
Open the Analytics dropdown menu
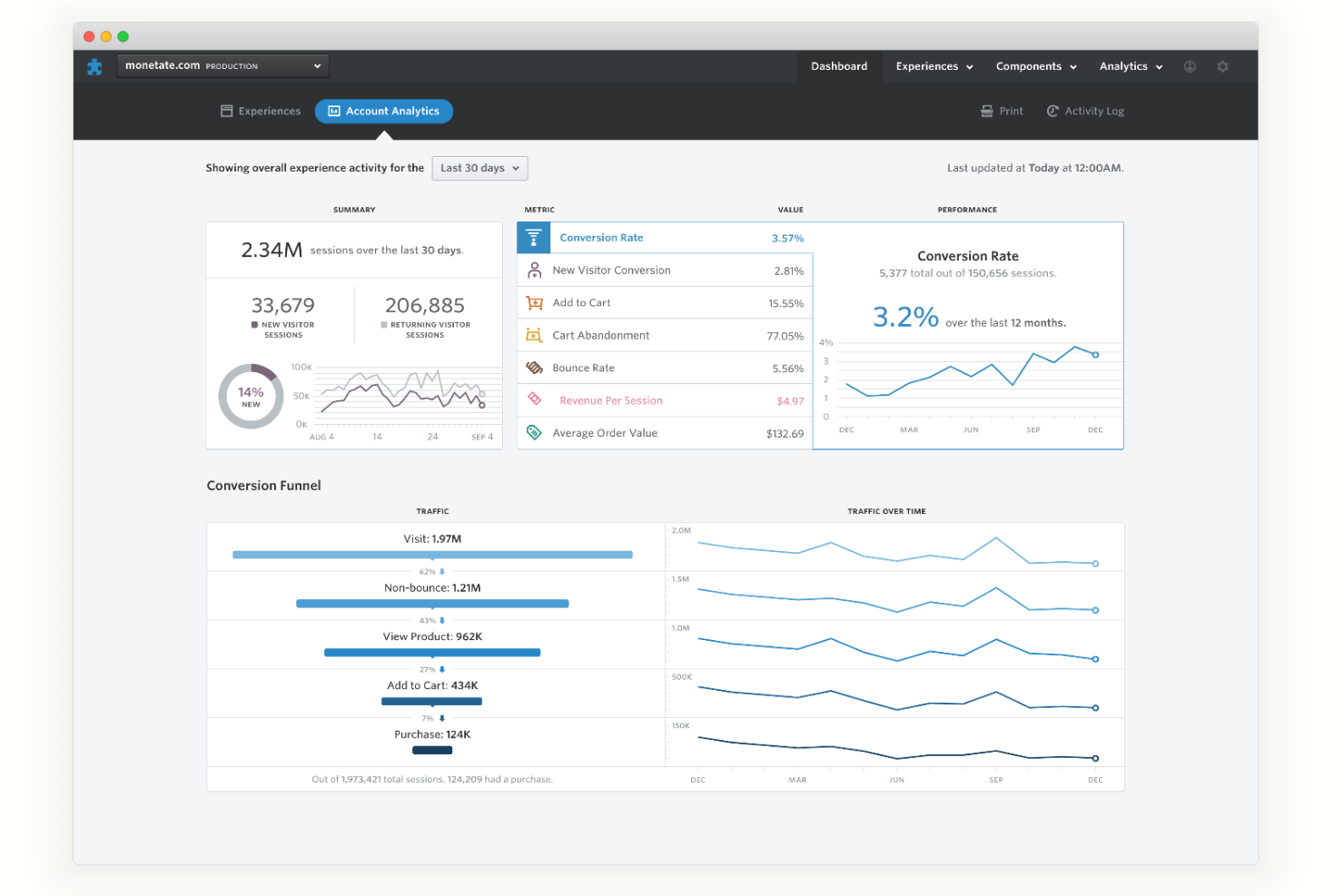(1131, 66)
